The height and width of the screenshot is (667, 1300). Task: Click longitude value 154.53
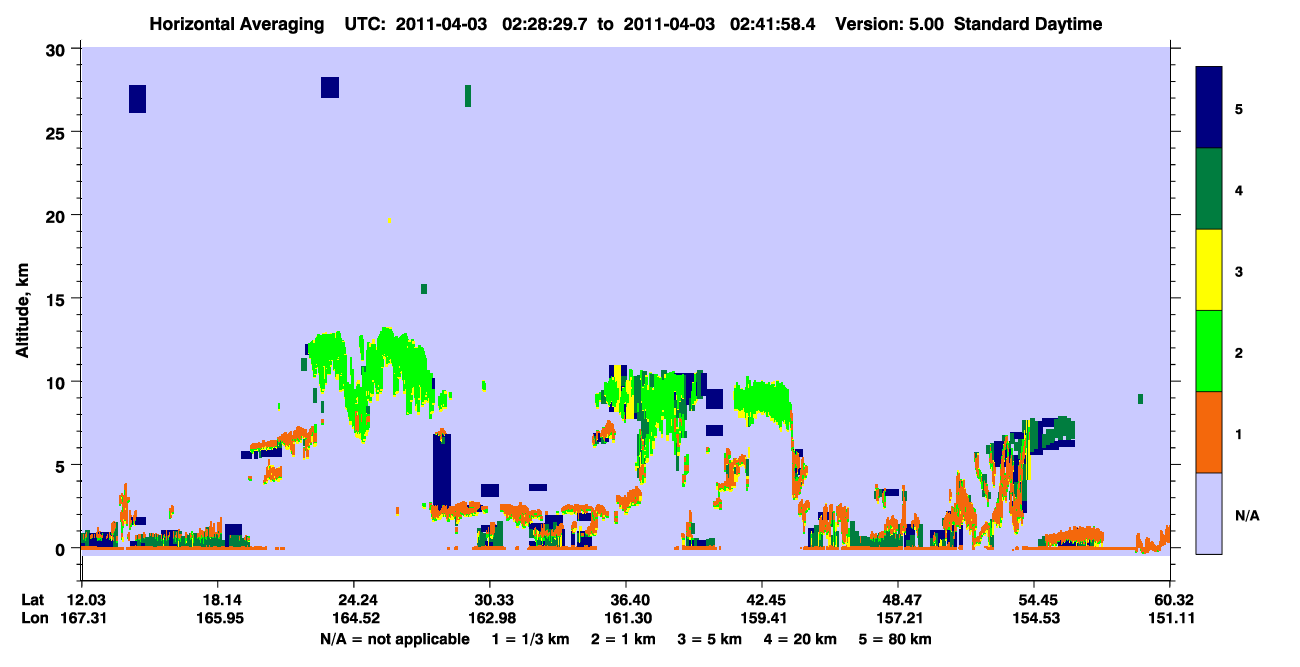(x=1034, y=619)
